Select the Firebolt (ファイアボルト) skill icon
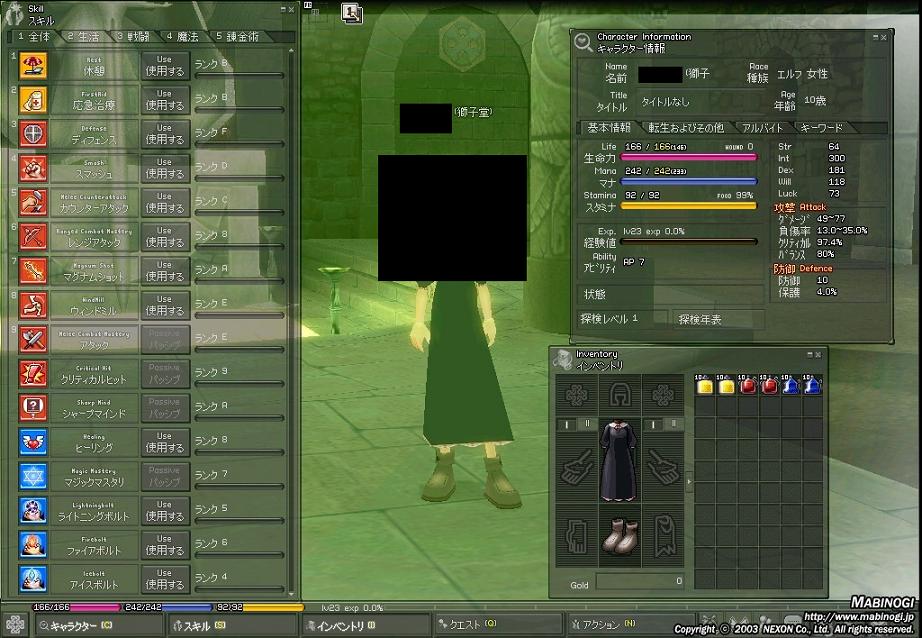Viewport: 922px width, 638px height. [33, 545]
